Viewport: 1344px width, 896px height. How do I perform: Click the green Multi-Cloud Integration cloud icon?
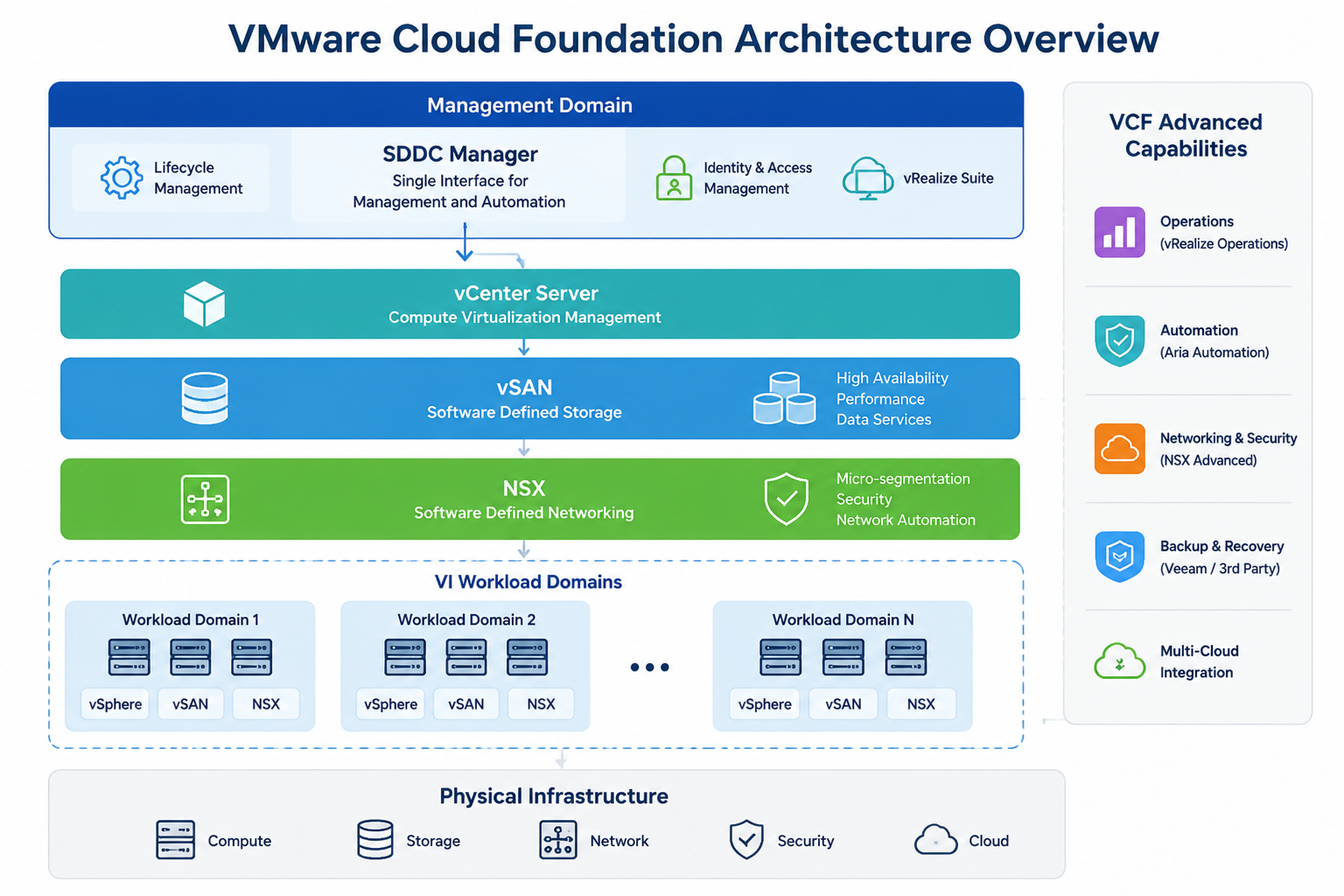[1119, 661]
